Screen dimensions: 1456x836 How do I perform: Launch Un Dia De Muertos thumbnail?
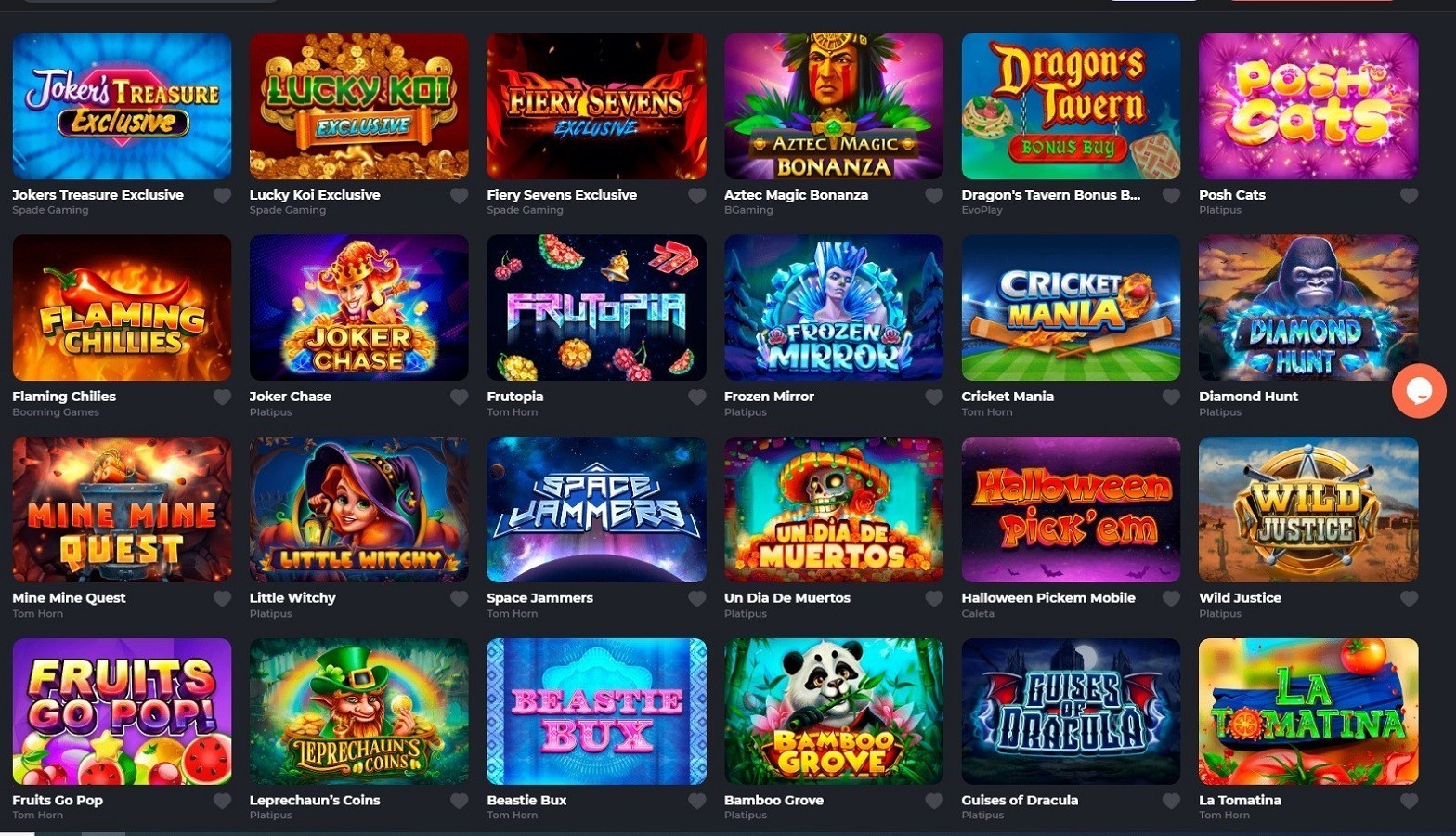click(x=833, y=509)
